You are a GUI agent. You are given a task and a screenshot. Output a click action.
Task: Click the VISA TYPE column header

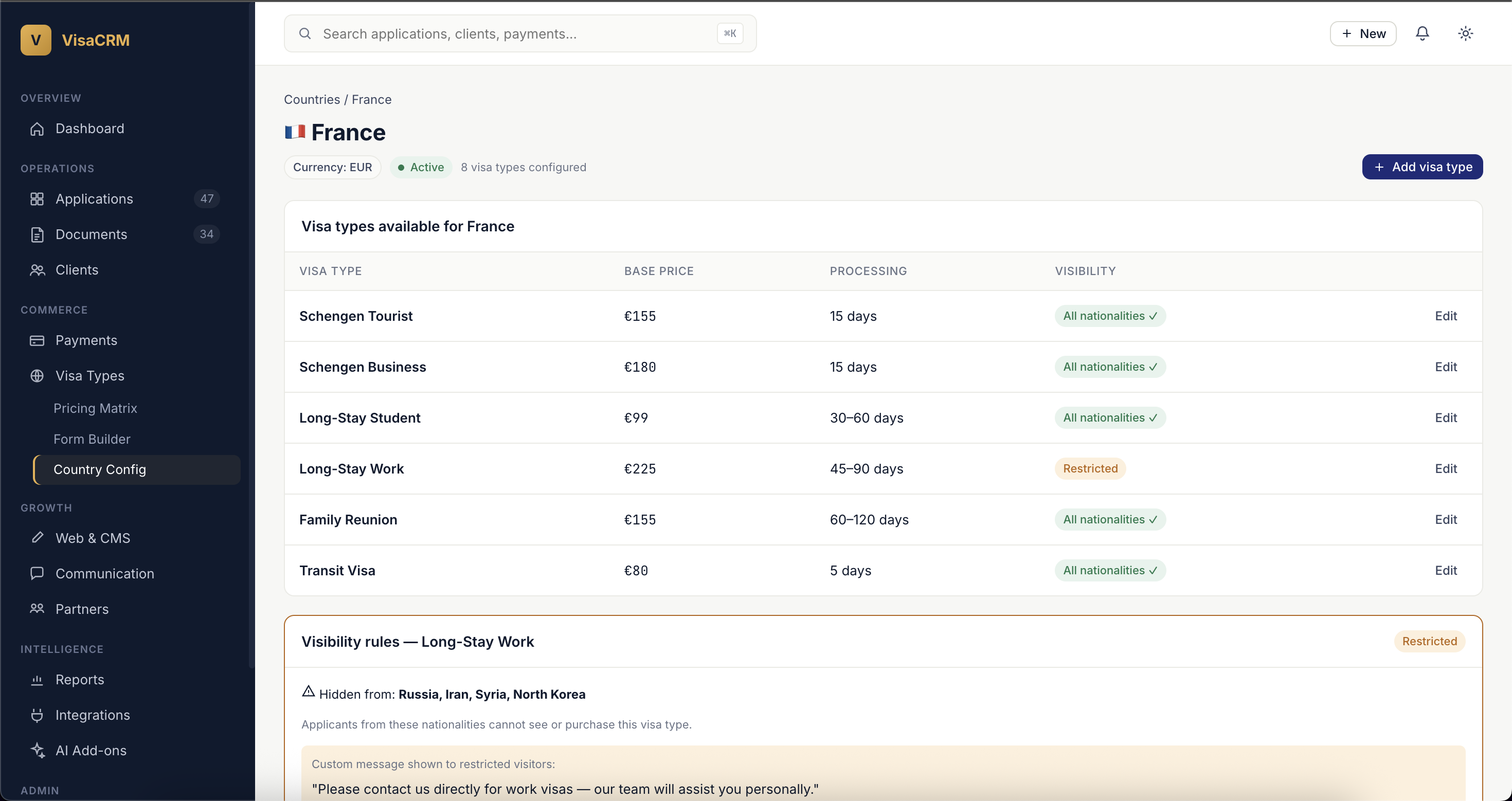coord(331,271)
